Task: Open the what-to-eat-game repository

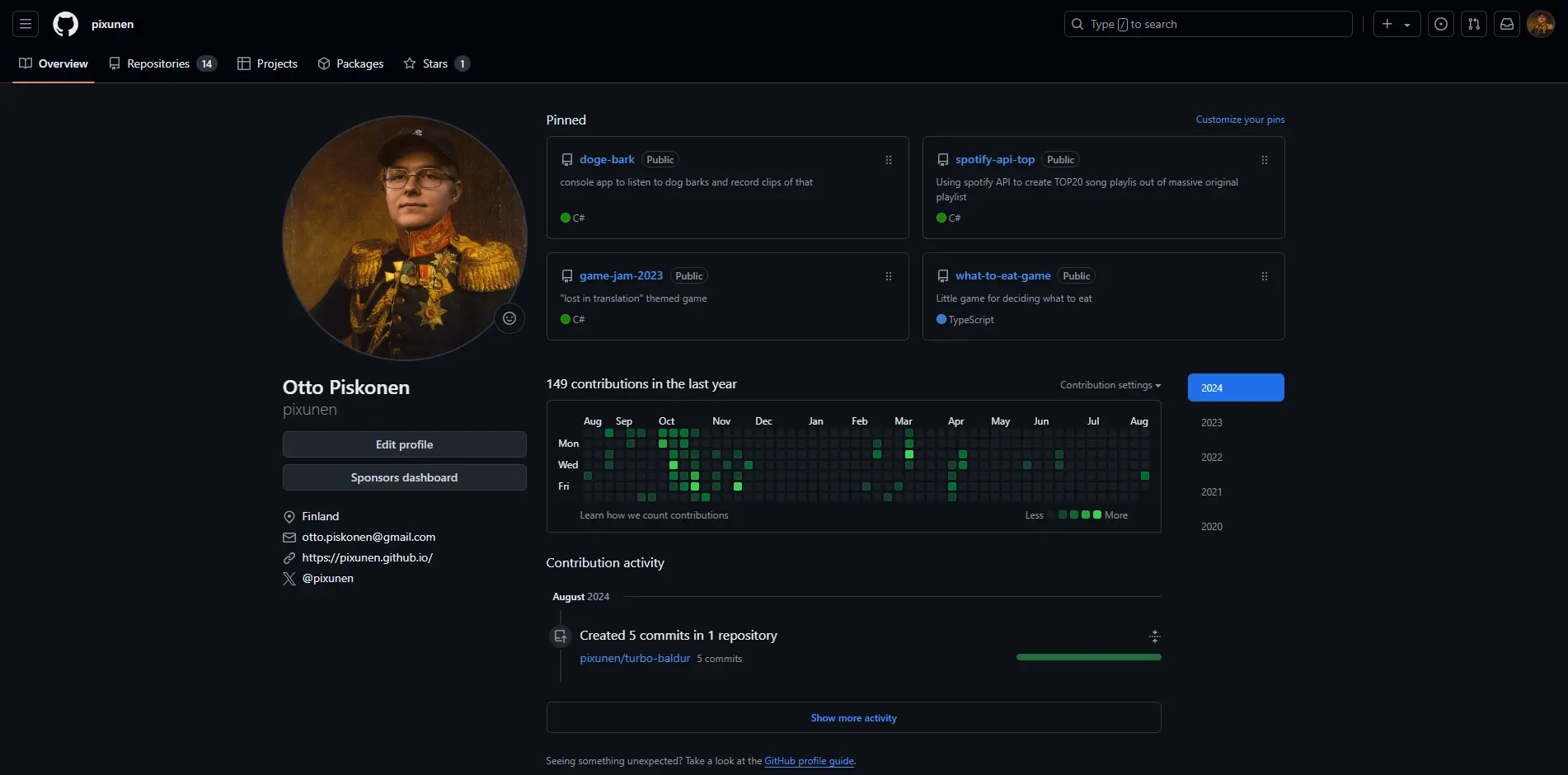Action: click(x=1003, y=275)
